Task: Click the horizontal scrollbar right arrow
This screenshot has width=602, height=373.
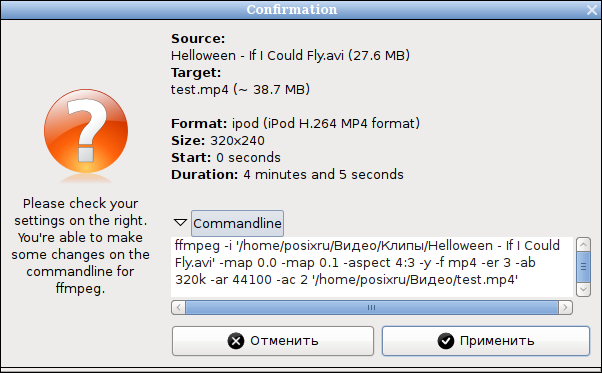Action: [566, 307]
